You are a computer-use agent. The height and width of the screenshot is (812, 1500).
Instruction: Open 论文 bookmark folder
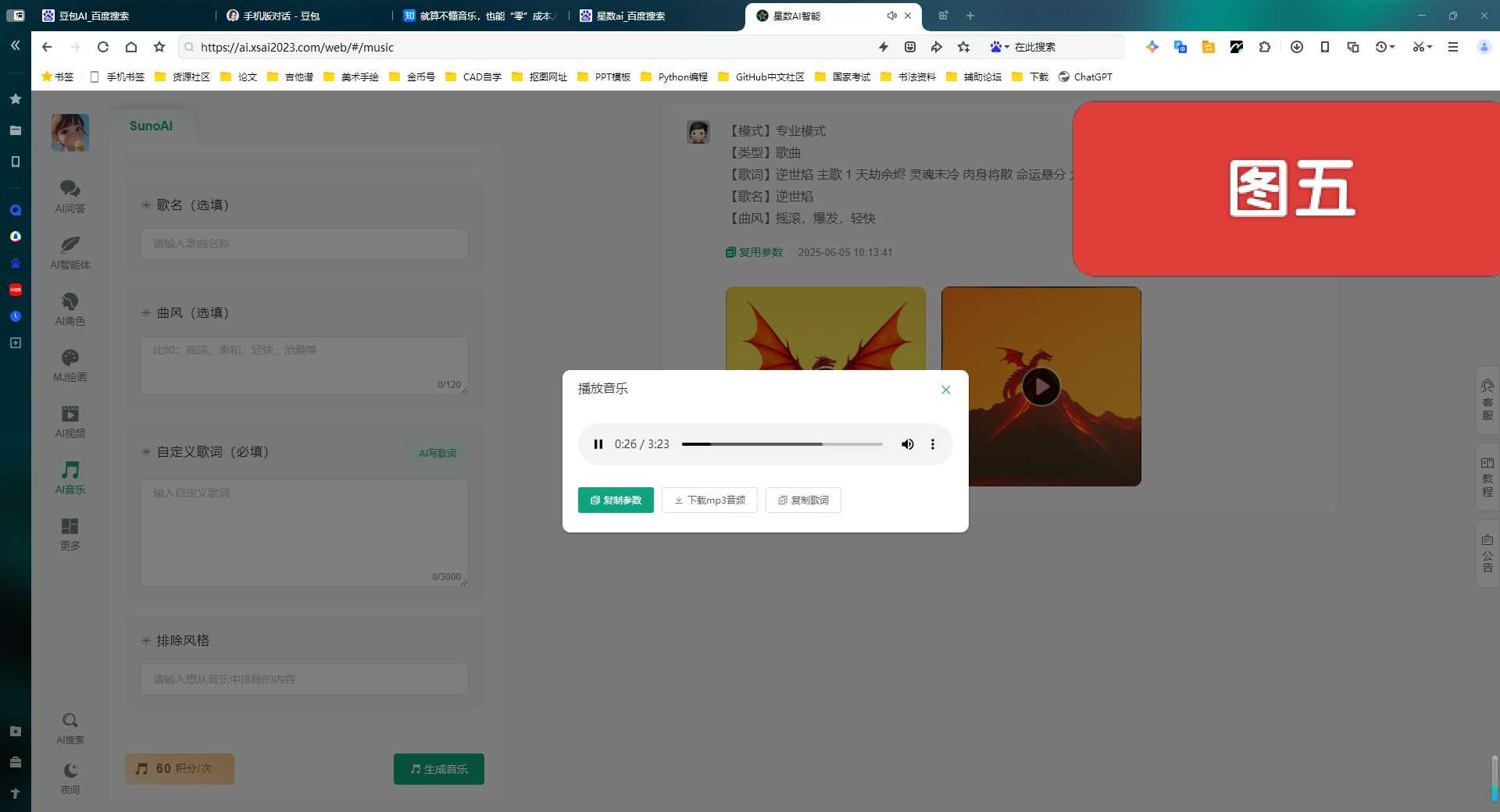(x=239, y=77)
